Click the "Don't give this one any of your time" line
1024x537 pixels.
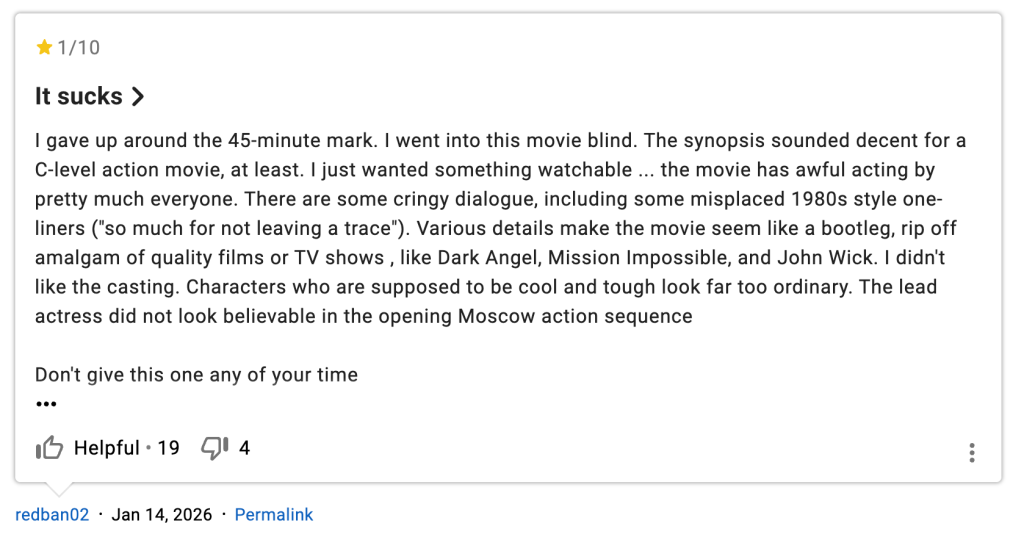(x=196, y=375)
